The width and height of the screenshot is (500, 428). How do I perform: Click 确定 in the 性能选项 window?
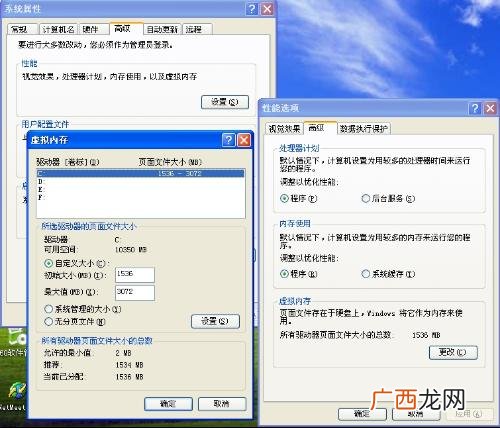(362, 414)
